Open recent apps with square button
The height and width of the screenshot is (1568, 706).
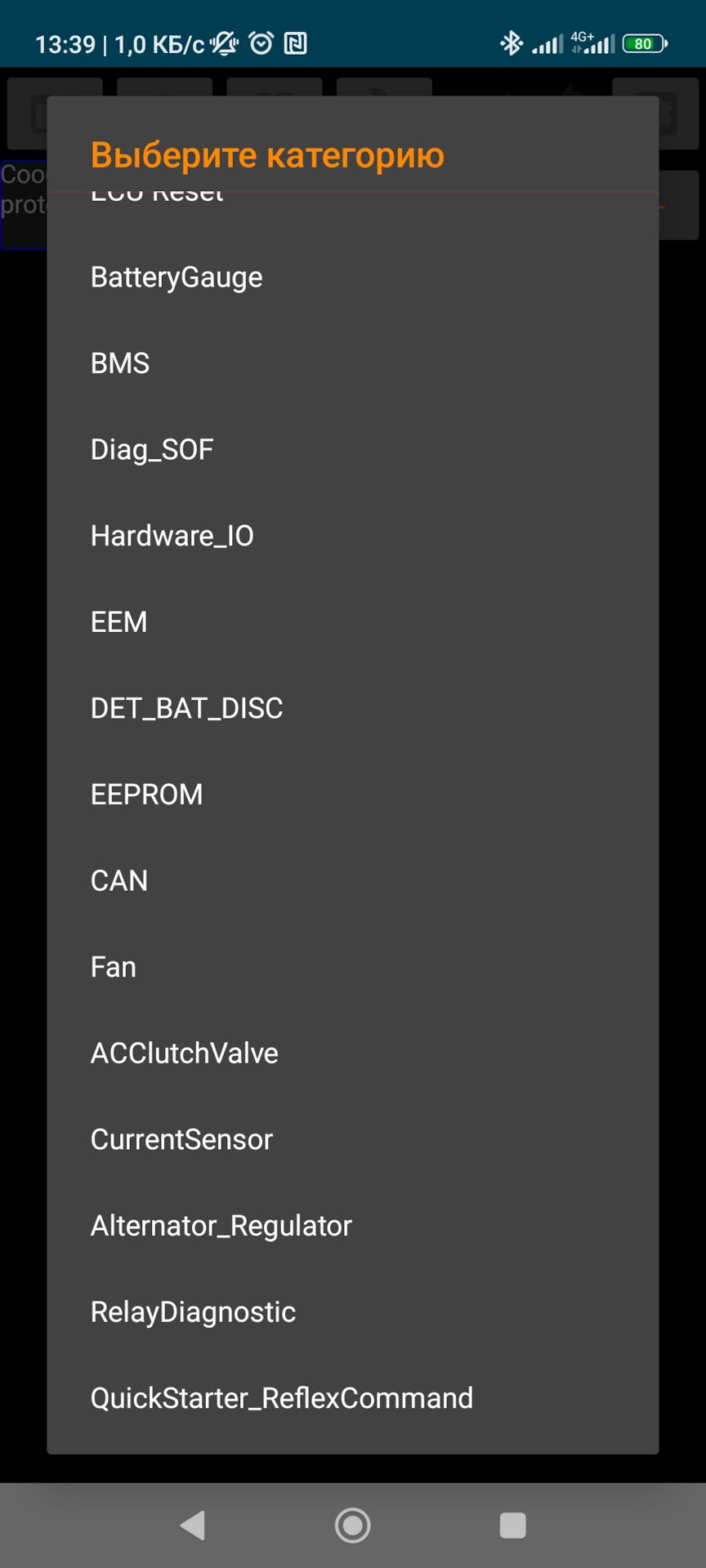click(512, 1525)
